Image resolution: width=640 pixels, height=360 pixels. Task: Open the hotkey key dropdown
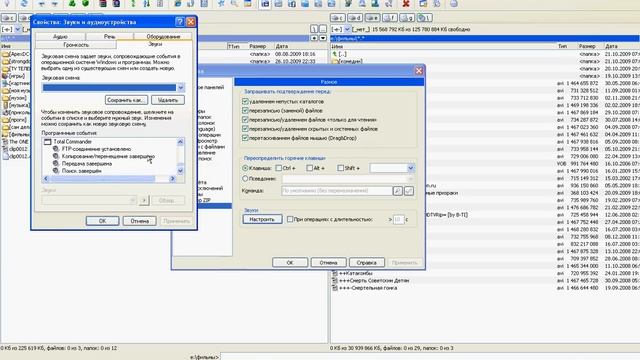click(410, 168)
